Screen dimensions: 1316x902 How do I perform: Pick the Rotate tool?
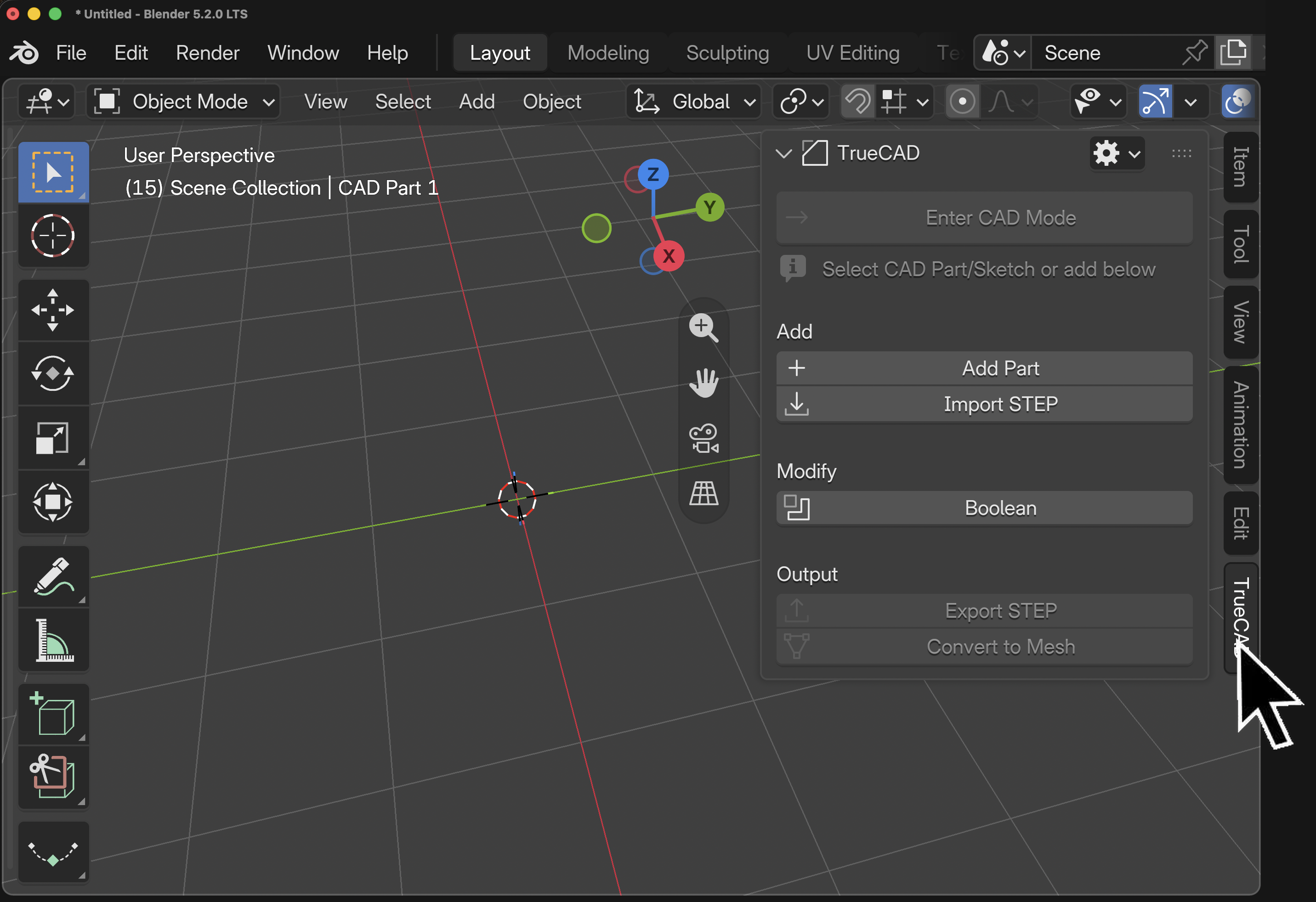pyautogui.click(x=53, y=373)
